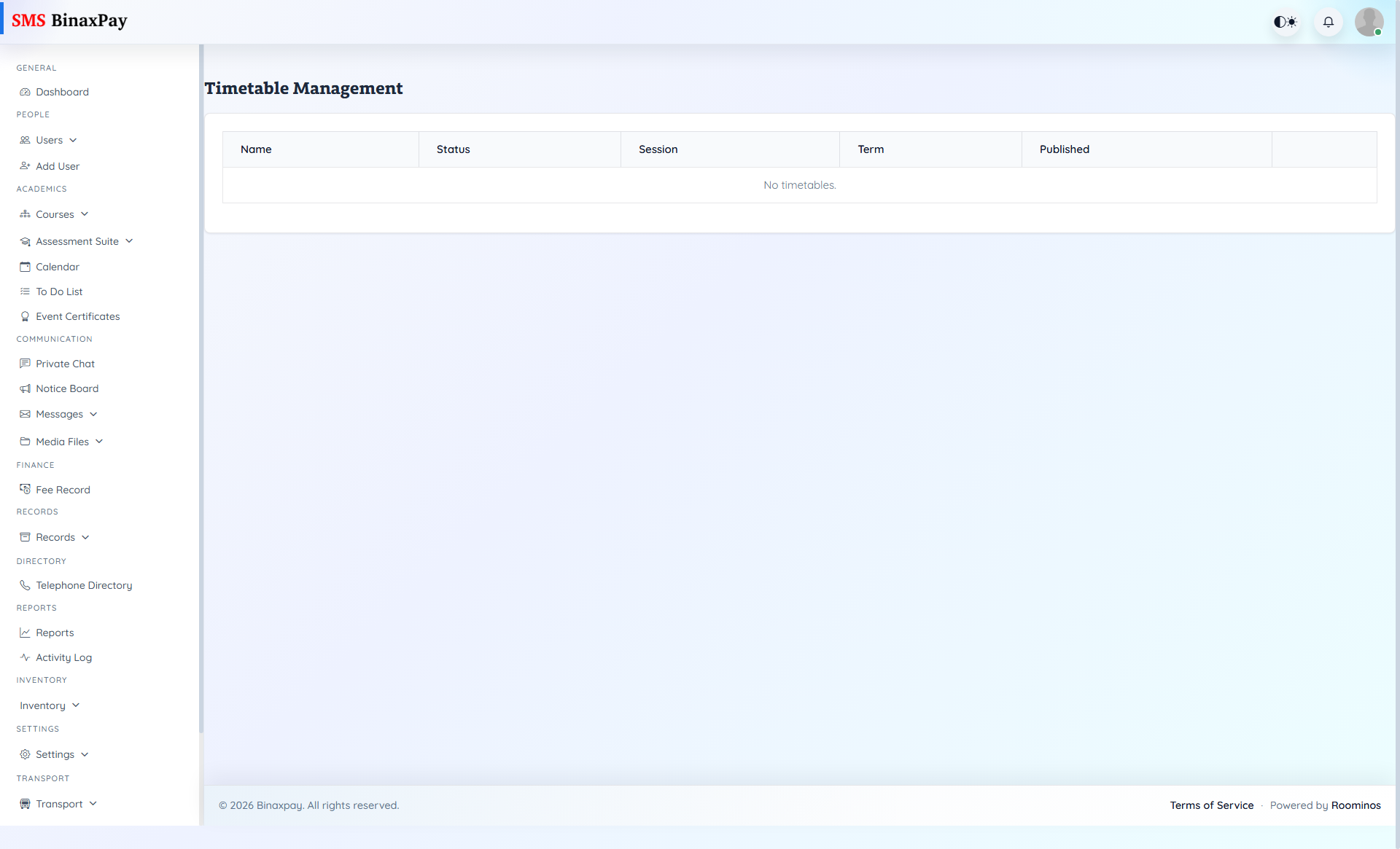Open the Calendar page

tap(58, 267)
